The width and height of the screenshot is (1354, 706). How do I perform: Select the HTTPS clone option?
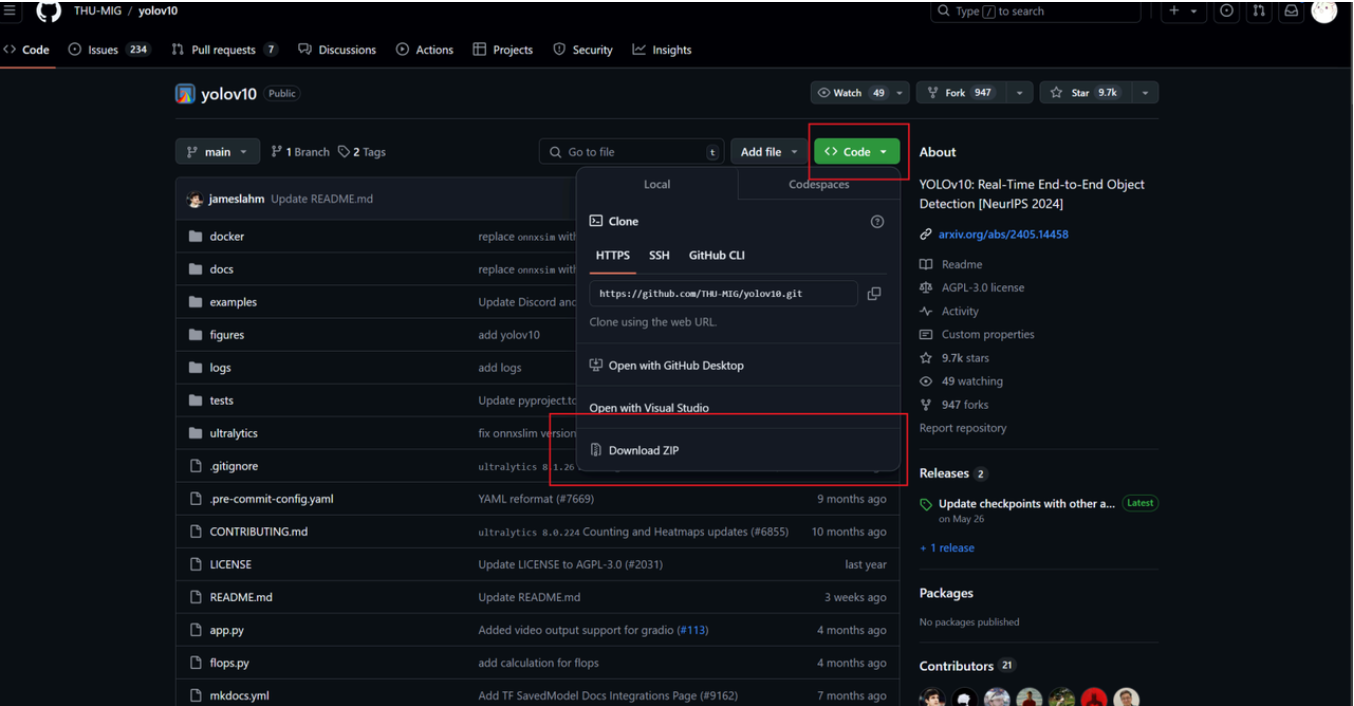pos(613,256)
